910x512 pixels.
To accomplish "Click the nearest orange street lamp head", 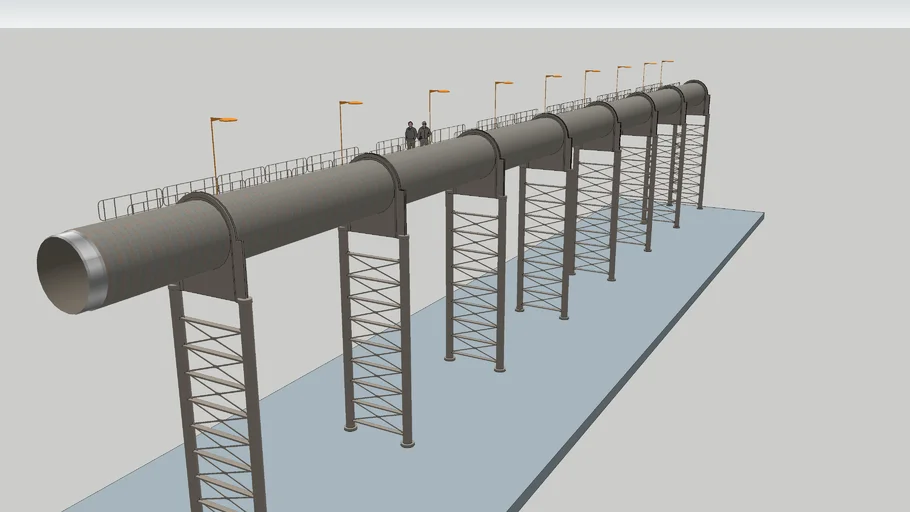I will 225,120.
